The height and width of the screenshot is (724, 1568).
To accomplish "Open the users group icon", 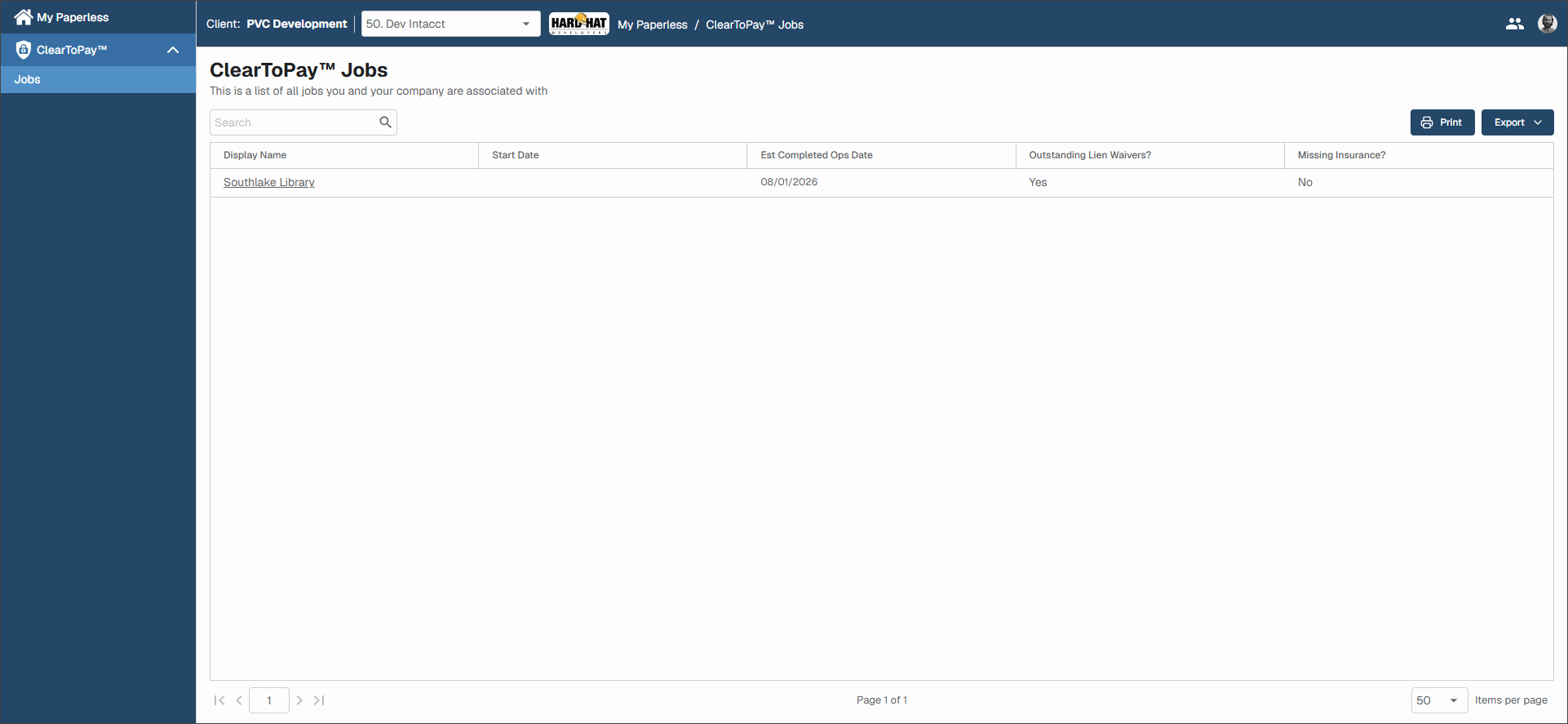I will [x=1514, y=24].
